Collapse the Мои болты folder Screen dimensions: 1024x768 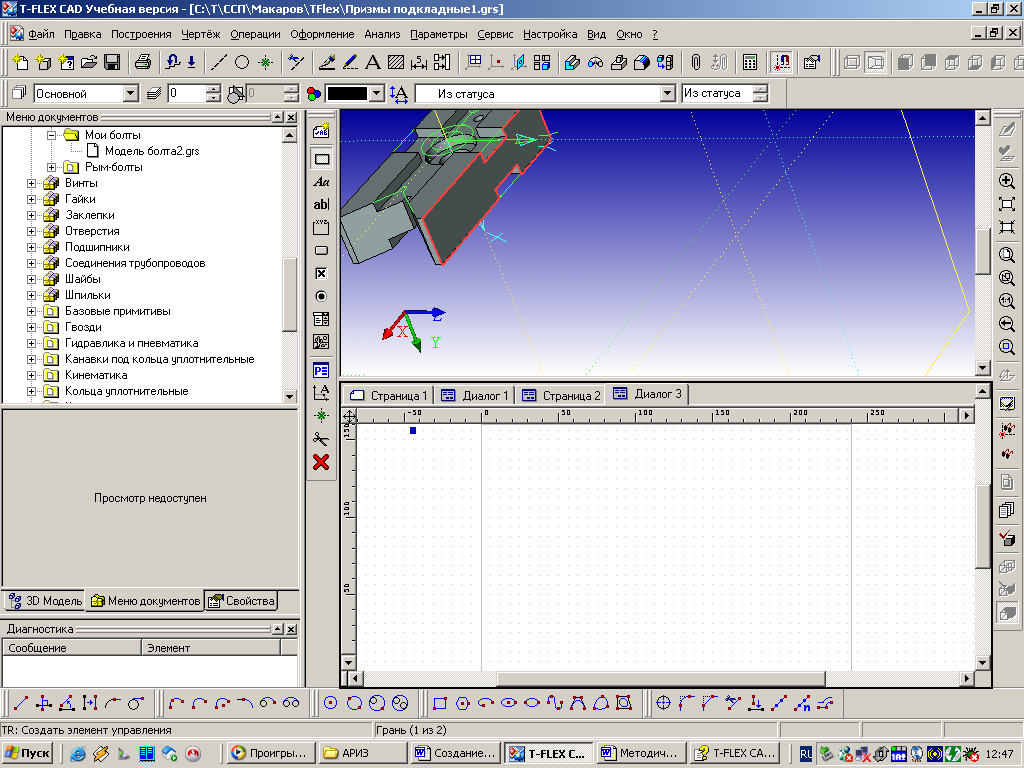(51, 135)
